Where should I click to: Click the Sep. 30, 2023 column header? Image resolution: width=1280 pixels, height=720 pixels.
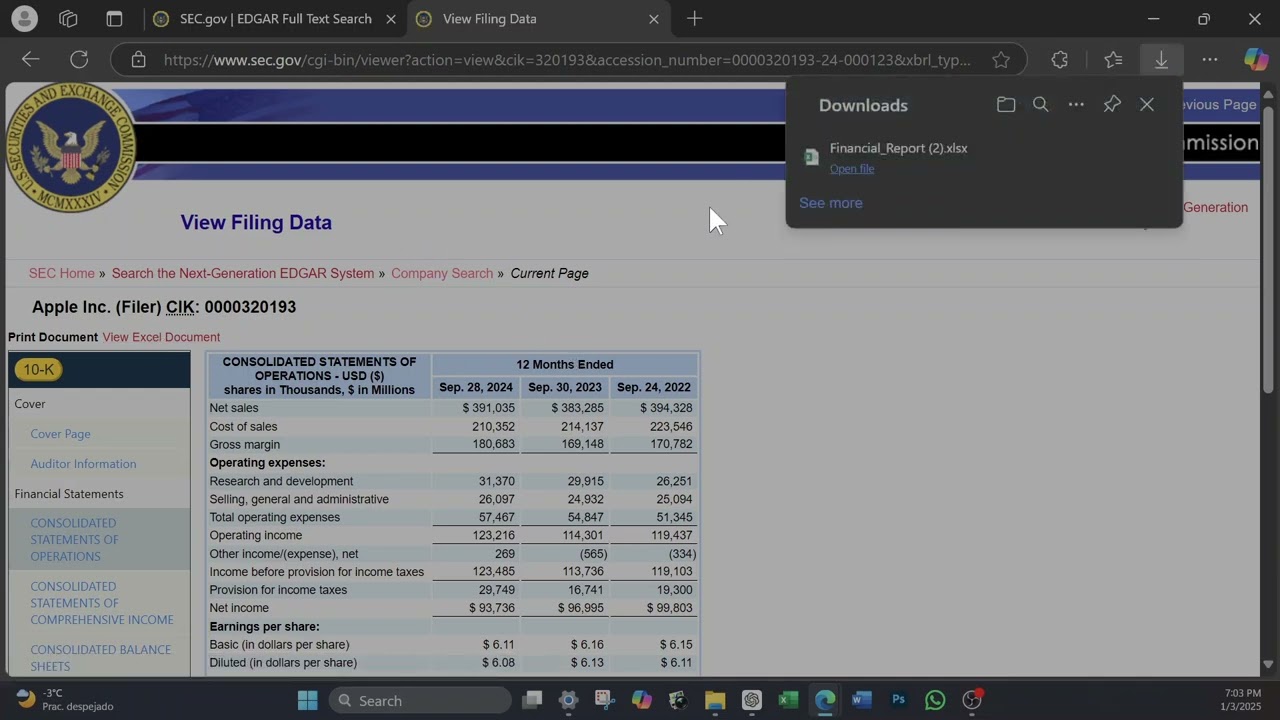(x=565, y=387)
